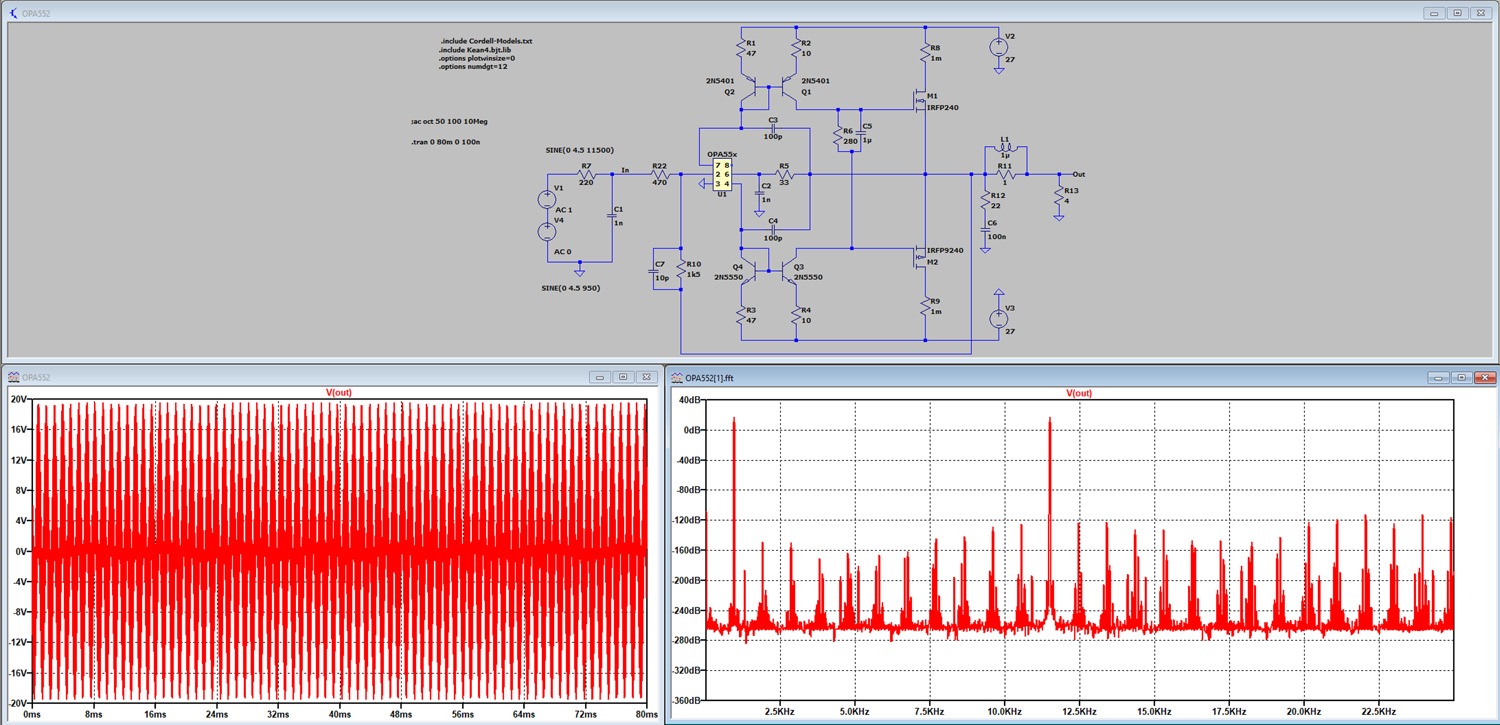Image resolution: width=1500 pixels, height=725 pixels.
Task: Select resistor R22 470 symbol
Action: (x=659, y=174)
